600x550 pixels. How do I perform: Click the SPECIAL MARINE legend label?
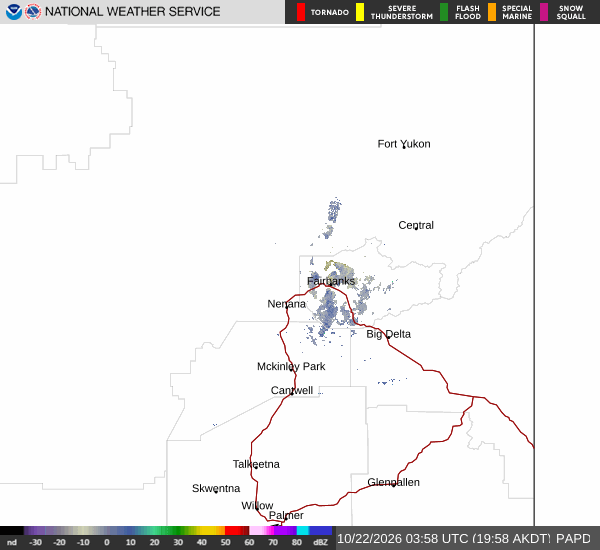(x=517, y=13)
